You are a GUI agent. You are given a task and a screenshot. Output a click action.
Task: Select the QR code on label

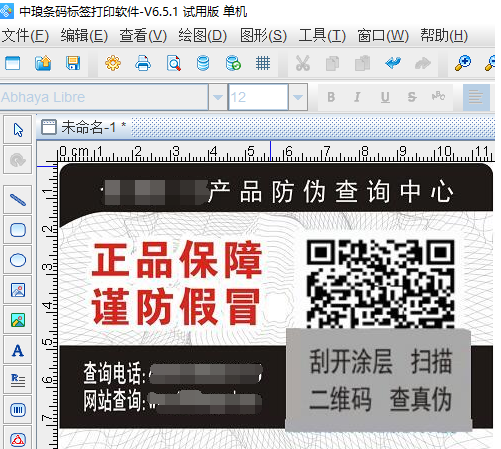[x=380, y=283]
